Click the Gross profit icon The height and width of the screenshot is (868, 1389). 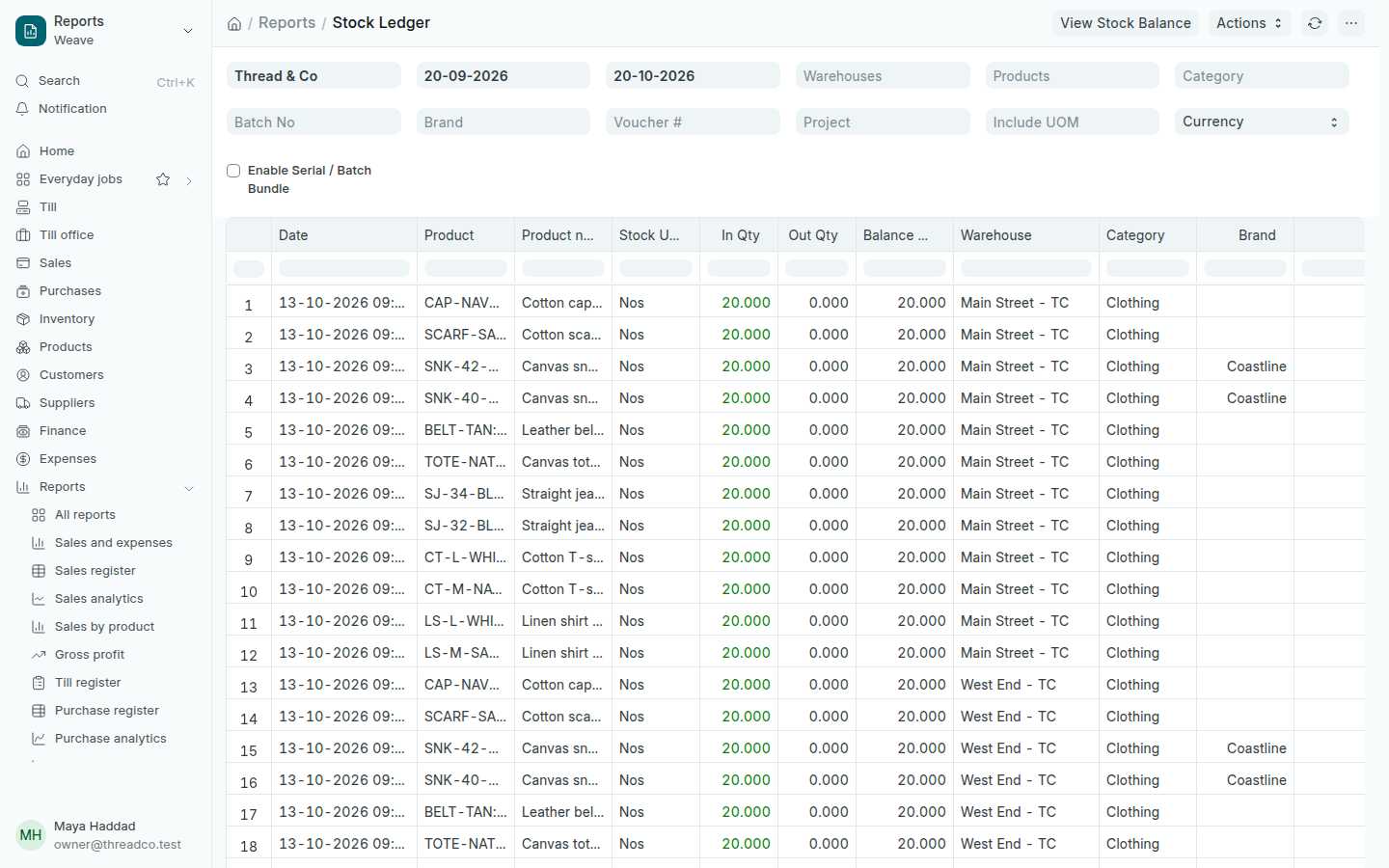click(x=39, y=655)
